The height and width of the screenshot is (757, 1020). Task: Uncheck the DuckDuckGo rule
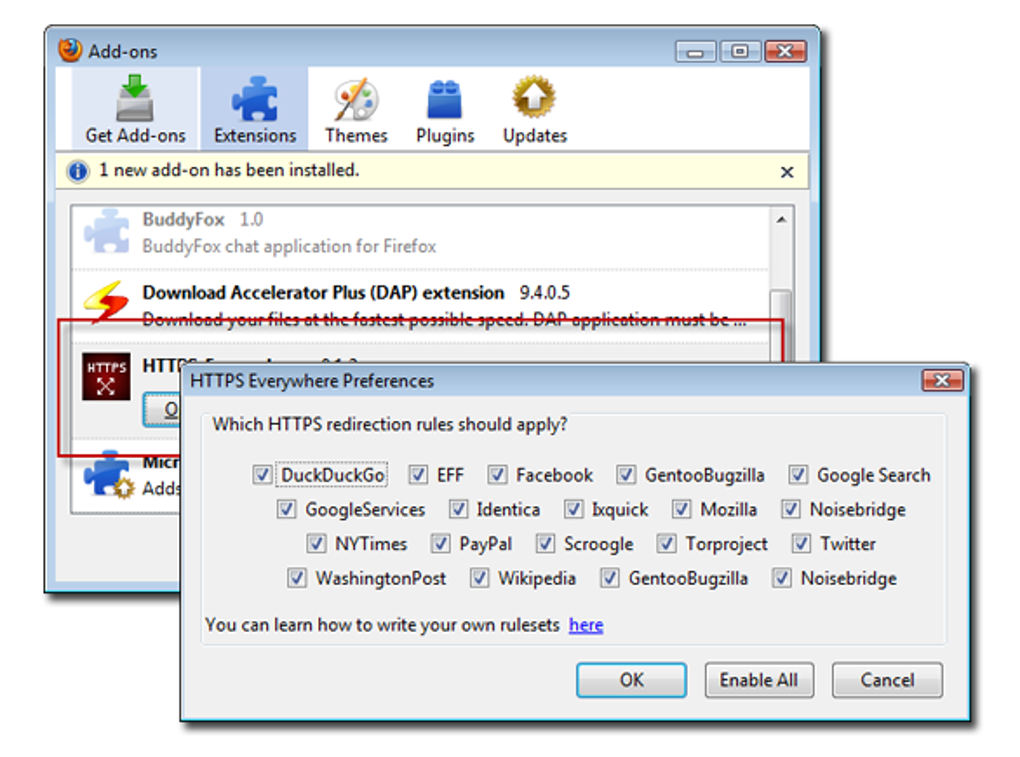[262, 475]
